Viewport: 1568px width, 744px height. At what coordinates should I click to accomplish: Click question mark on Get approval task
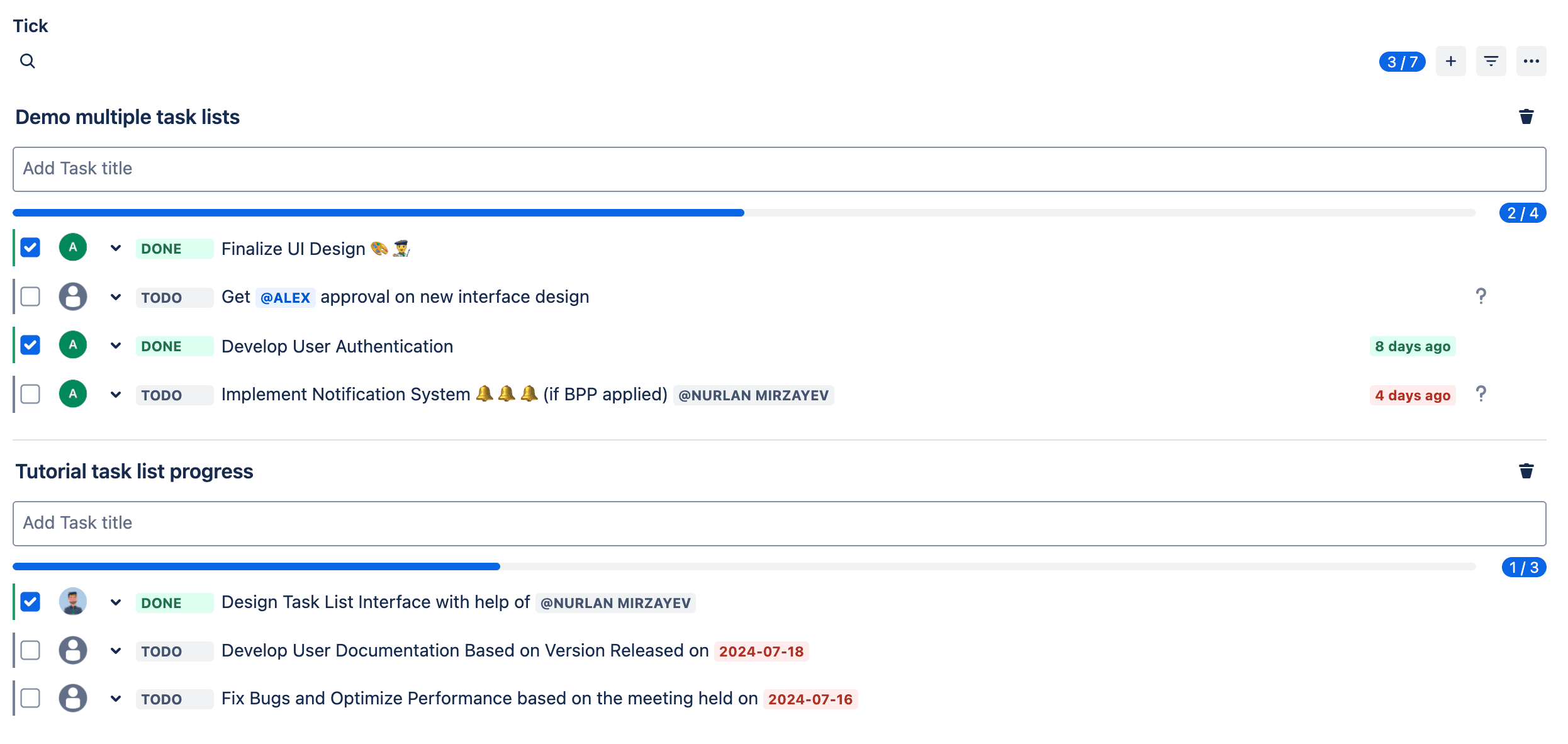tap(1481, 296)
